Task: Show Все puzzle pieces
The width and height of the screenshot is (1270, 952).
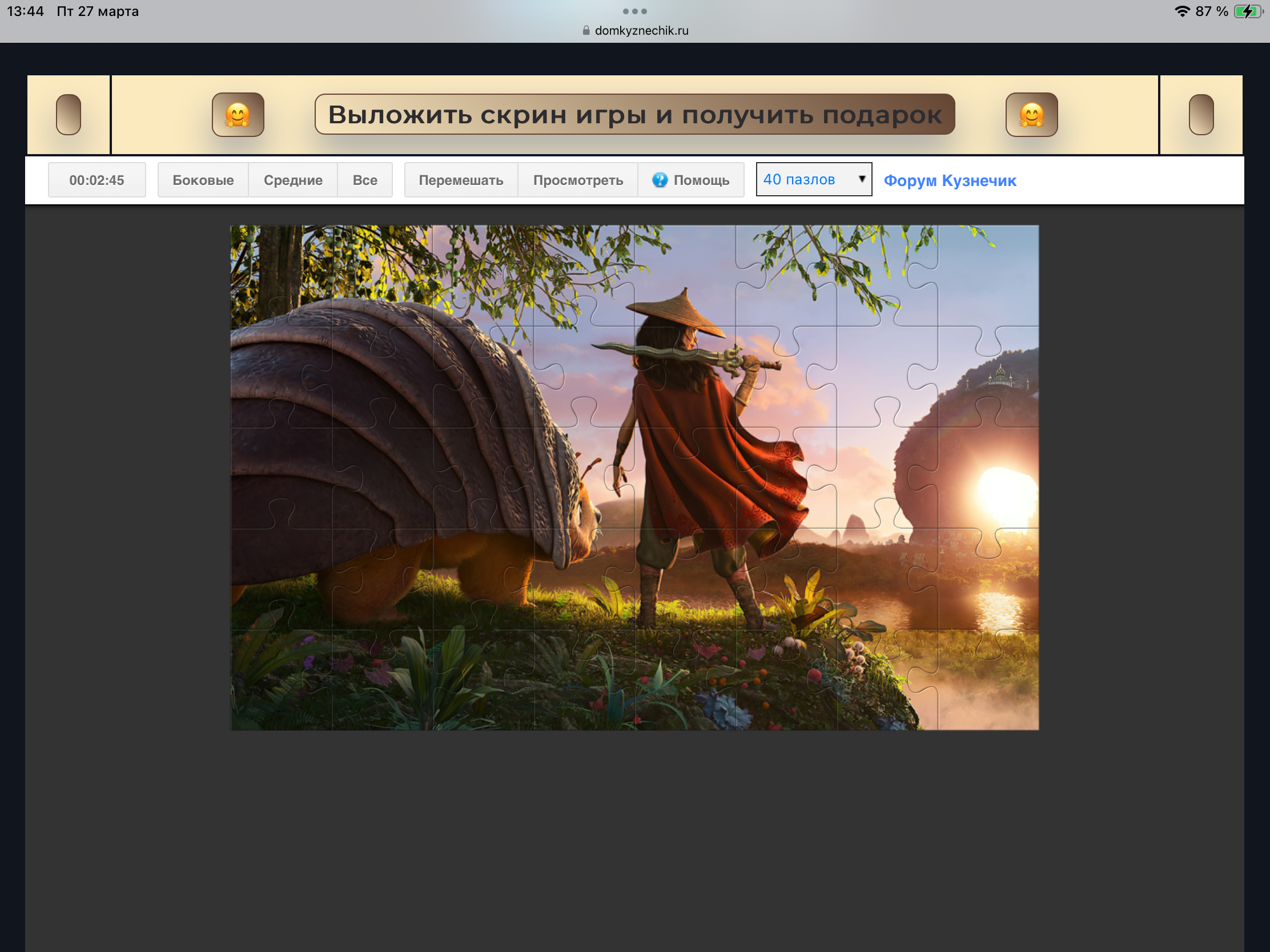Action: point(364,180)
